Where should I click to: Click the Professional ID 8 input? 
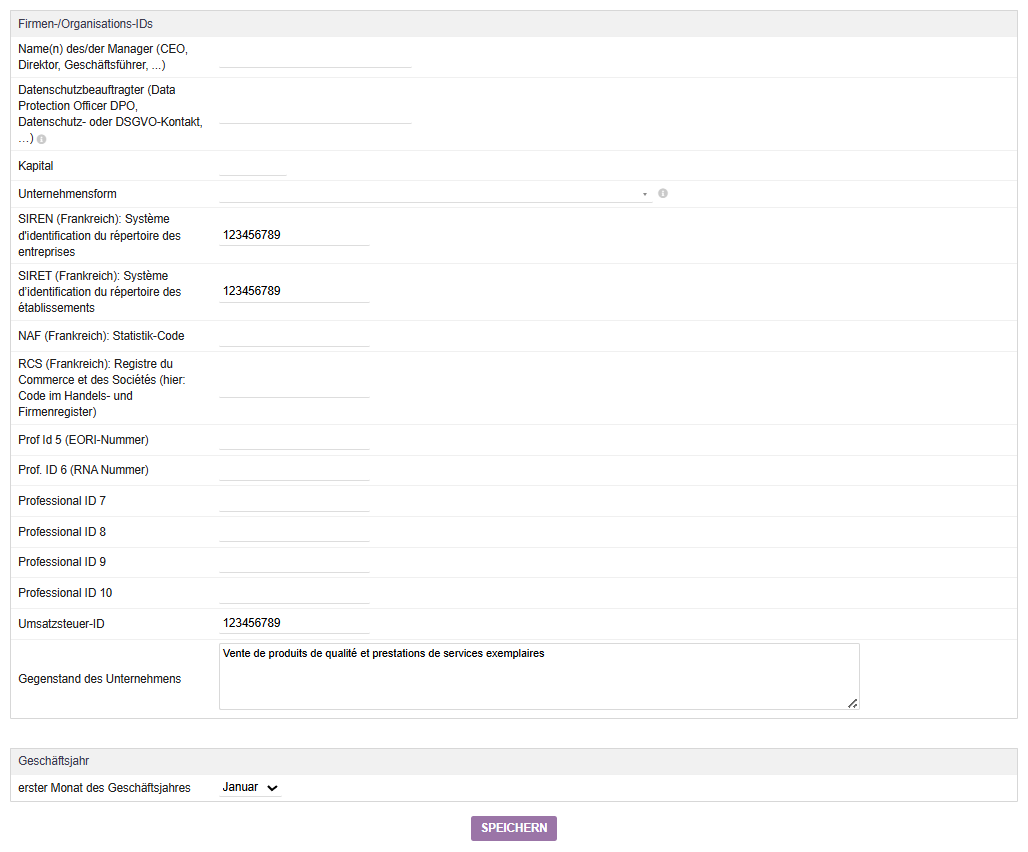(294, 532)
